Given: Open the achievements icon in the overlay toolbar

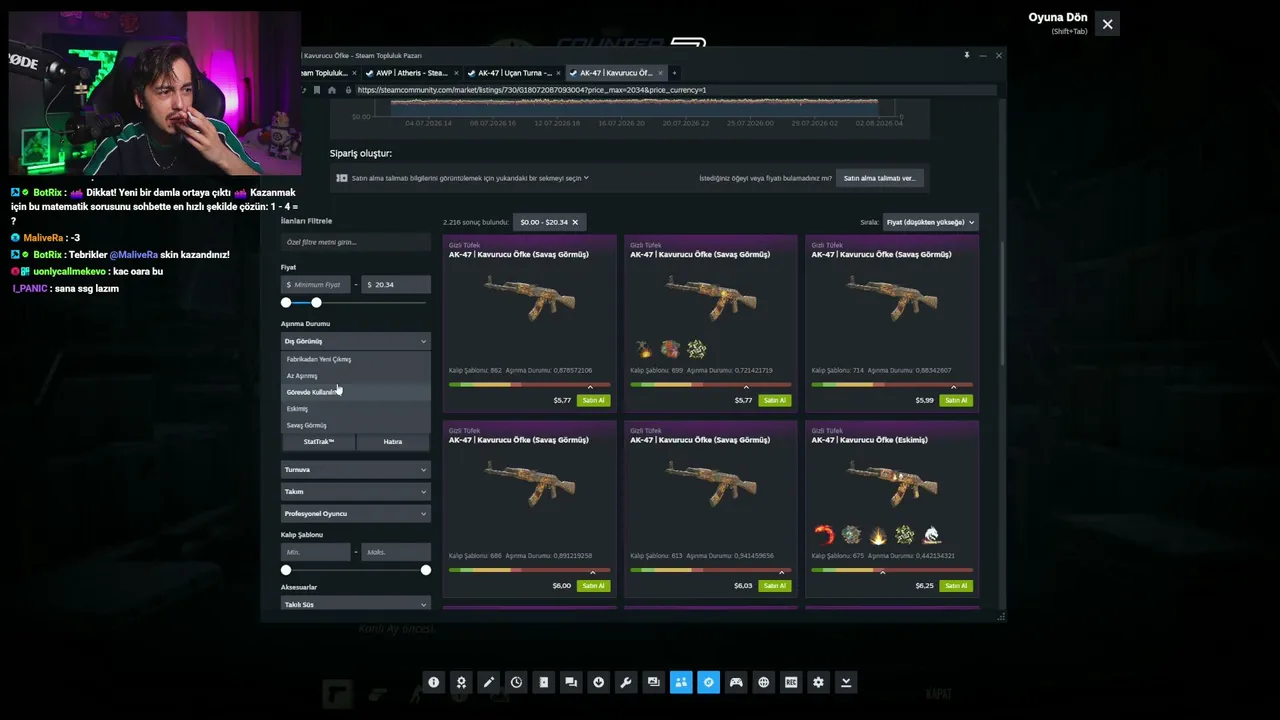Looking at the screenshot, I should point(461,682).
